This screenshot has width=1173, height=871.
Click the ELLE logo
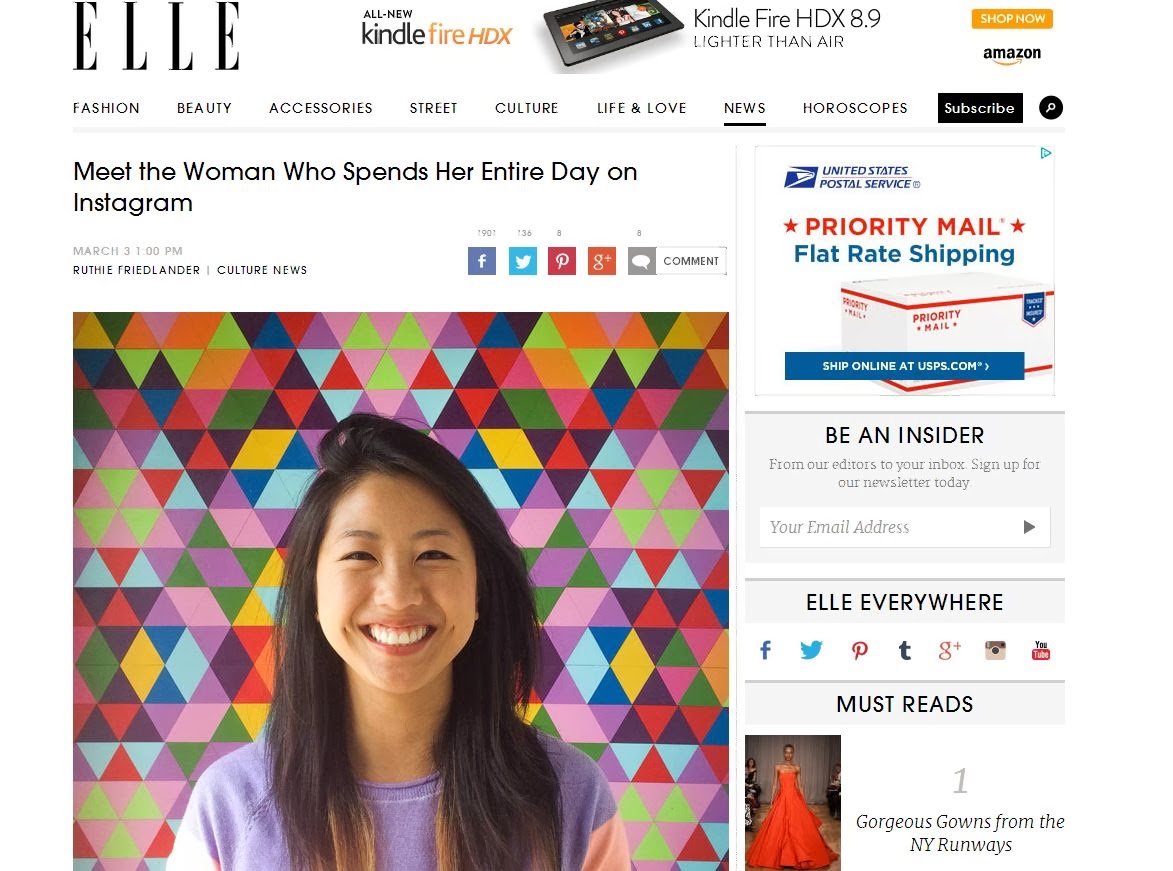pyautogui.click(x=156, y=37)
